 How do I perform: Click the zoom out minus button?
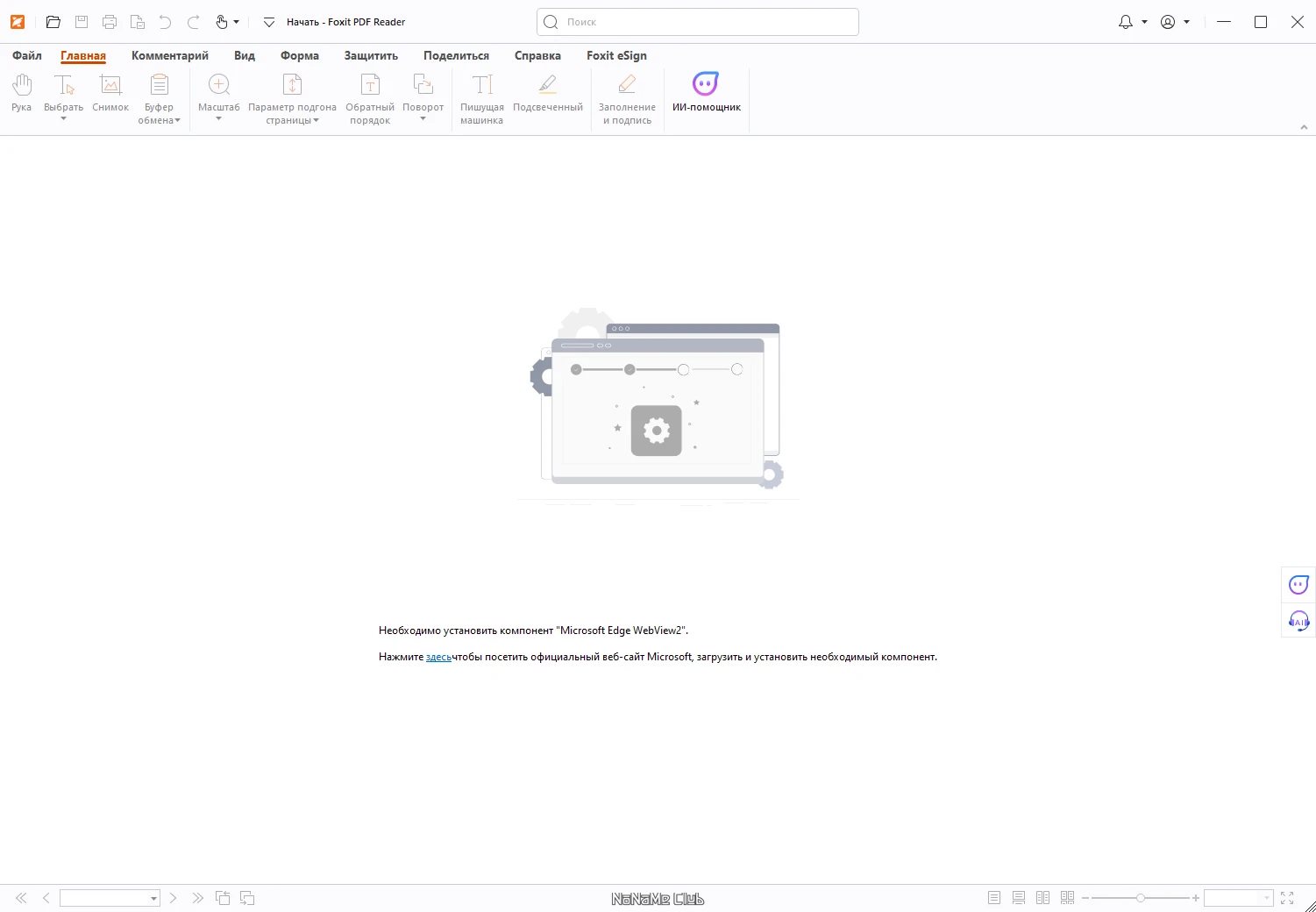1085,898
